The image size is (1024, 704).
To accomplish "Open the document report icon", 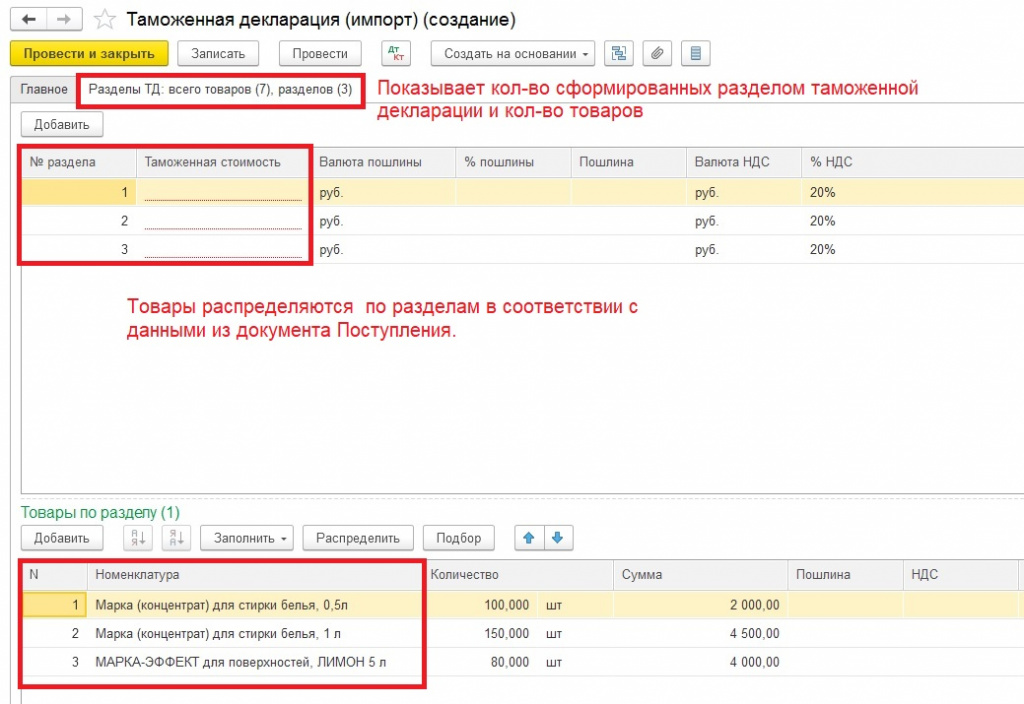I will (696, 53).
